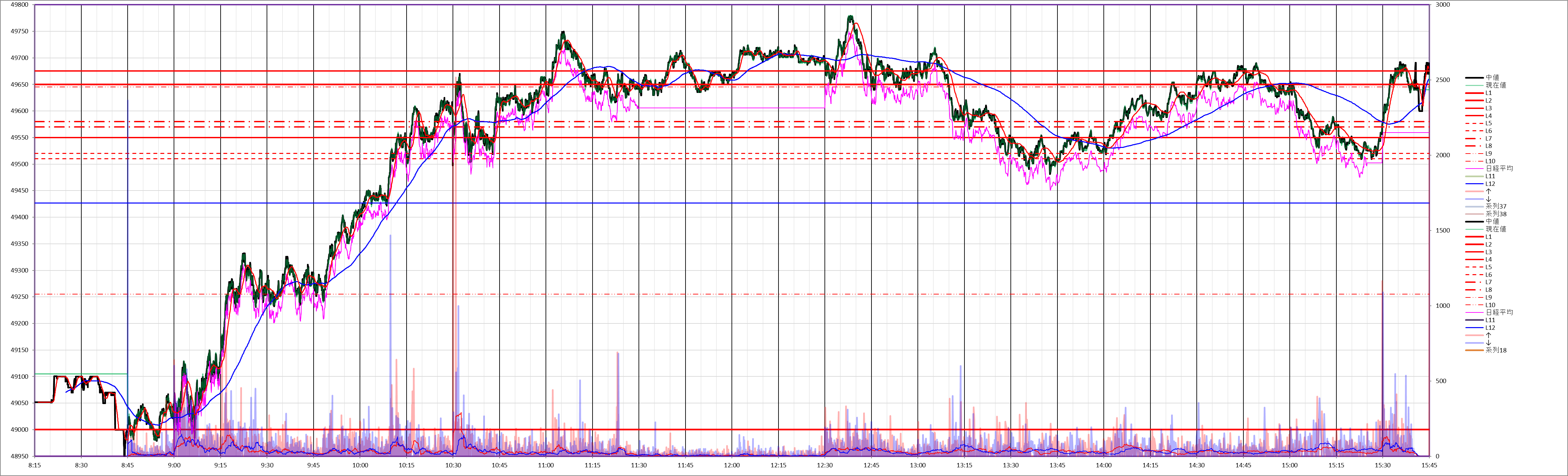Click the 15:45 time axis label
Screen dimensions: 1568x476
(1429, 466)
